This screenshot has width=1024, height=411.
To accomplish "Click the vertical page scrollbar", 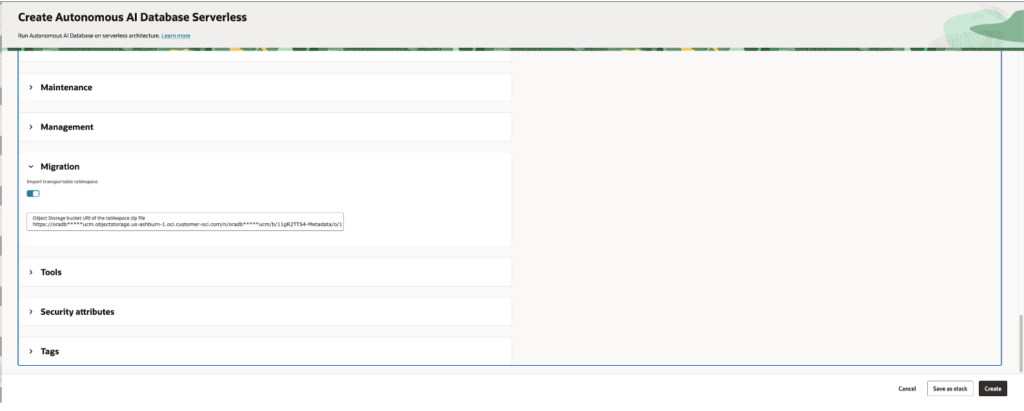I will (x=1020, y=343).
